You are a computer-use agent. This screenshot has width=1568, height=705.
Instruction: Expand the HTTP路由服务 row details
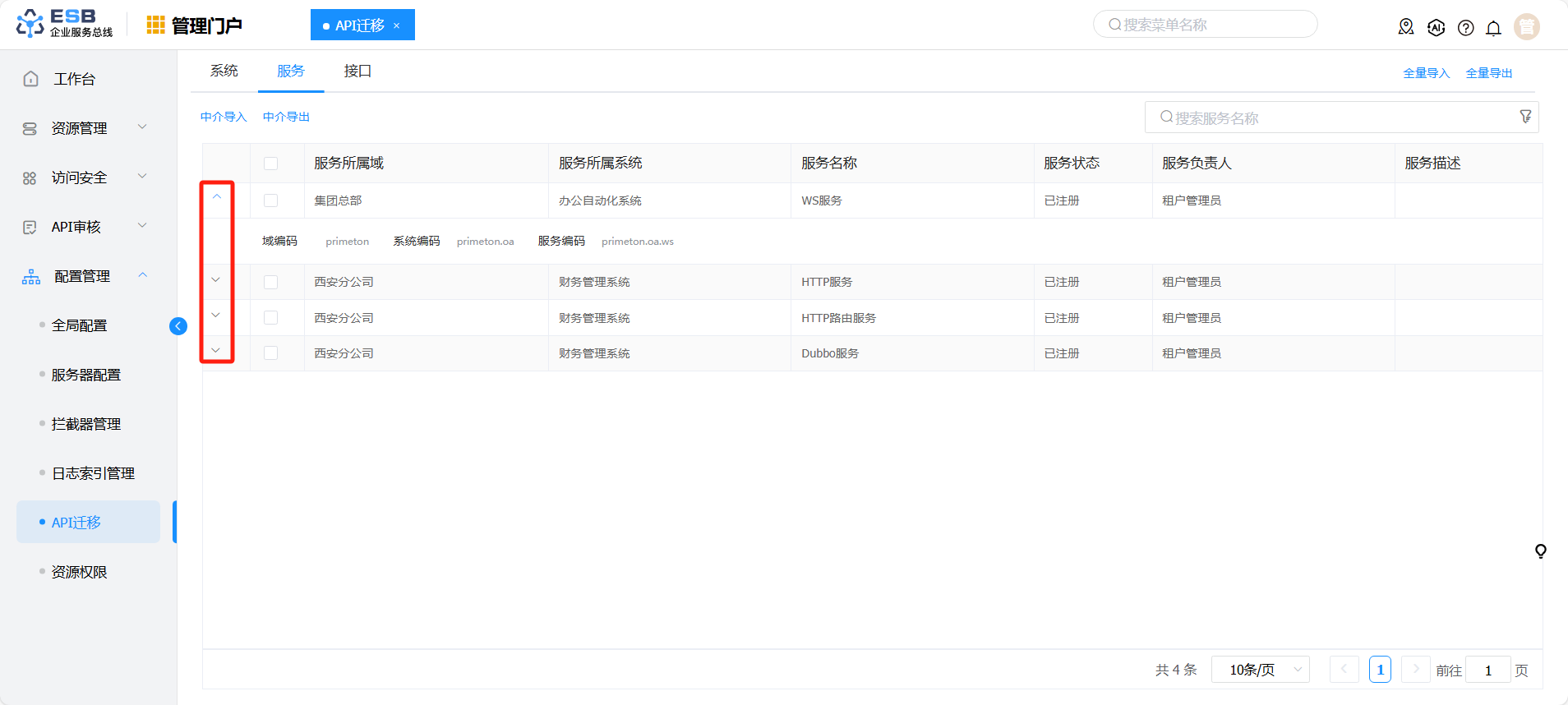216,316
